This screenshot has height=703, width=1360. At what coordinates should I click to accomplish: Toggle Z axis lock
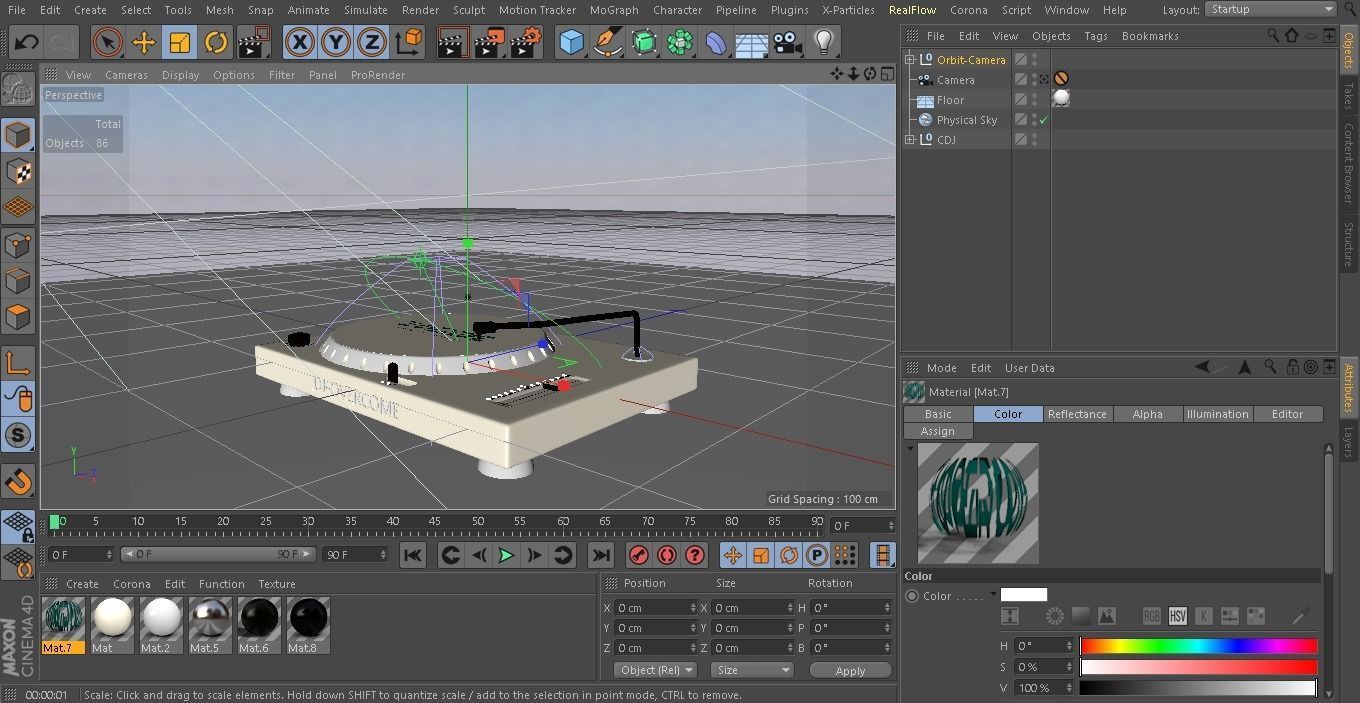[372, 43]
